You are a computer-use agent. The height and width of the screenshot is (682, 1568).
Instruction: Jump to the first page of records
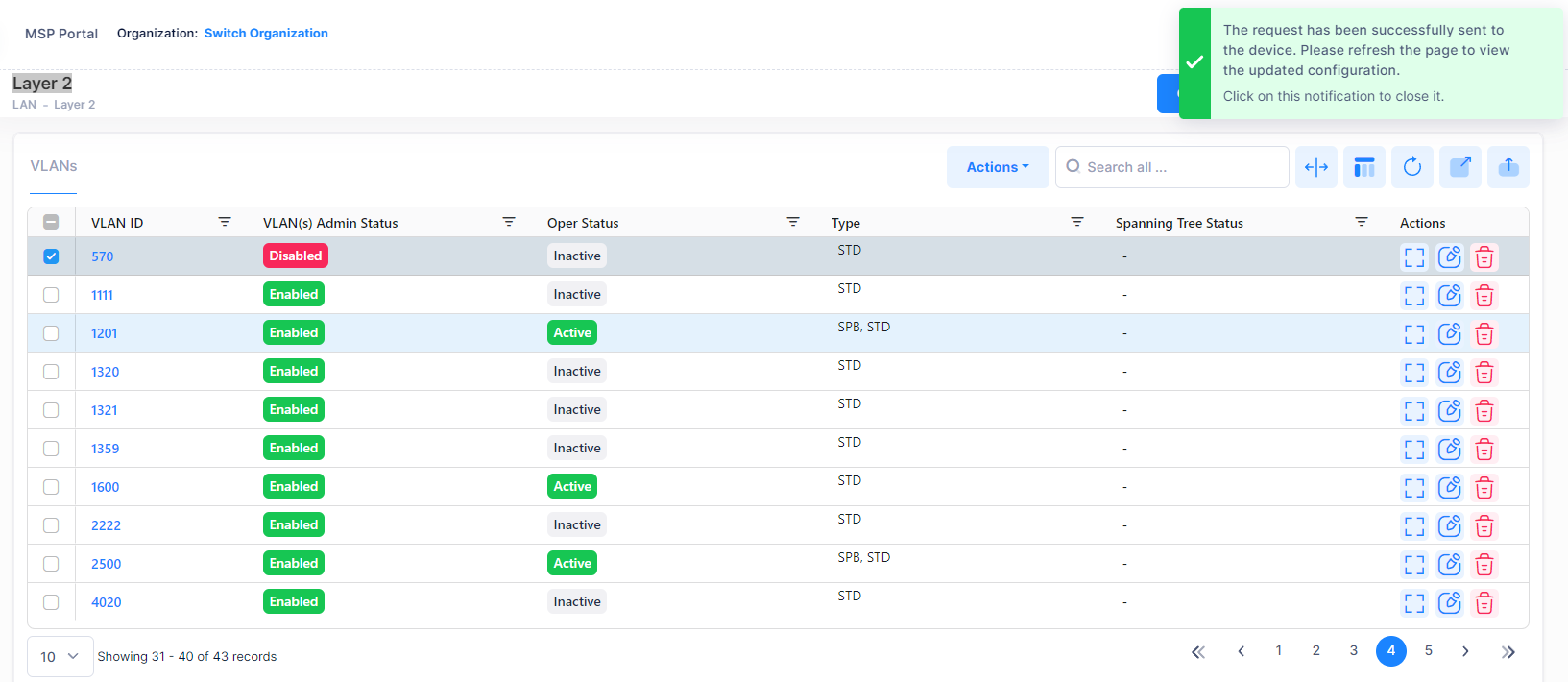pos(1197,652)
